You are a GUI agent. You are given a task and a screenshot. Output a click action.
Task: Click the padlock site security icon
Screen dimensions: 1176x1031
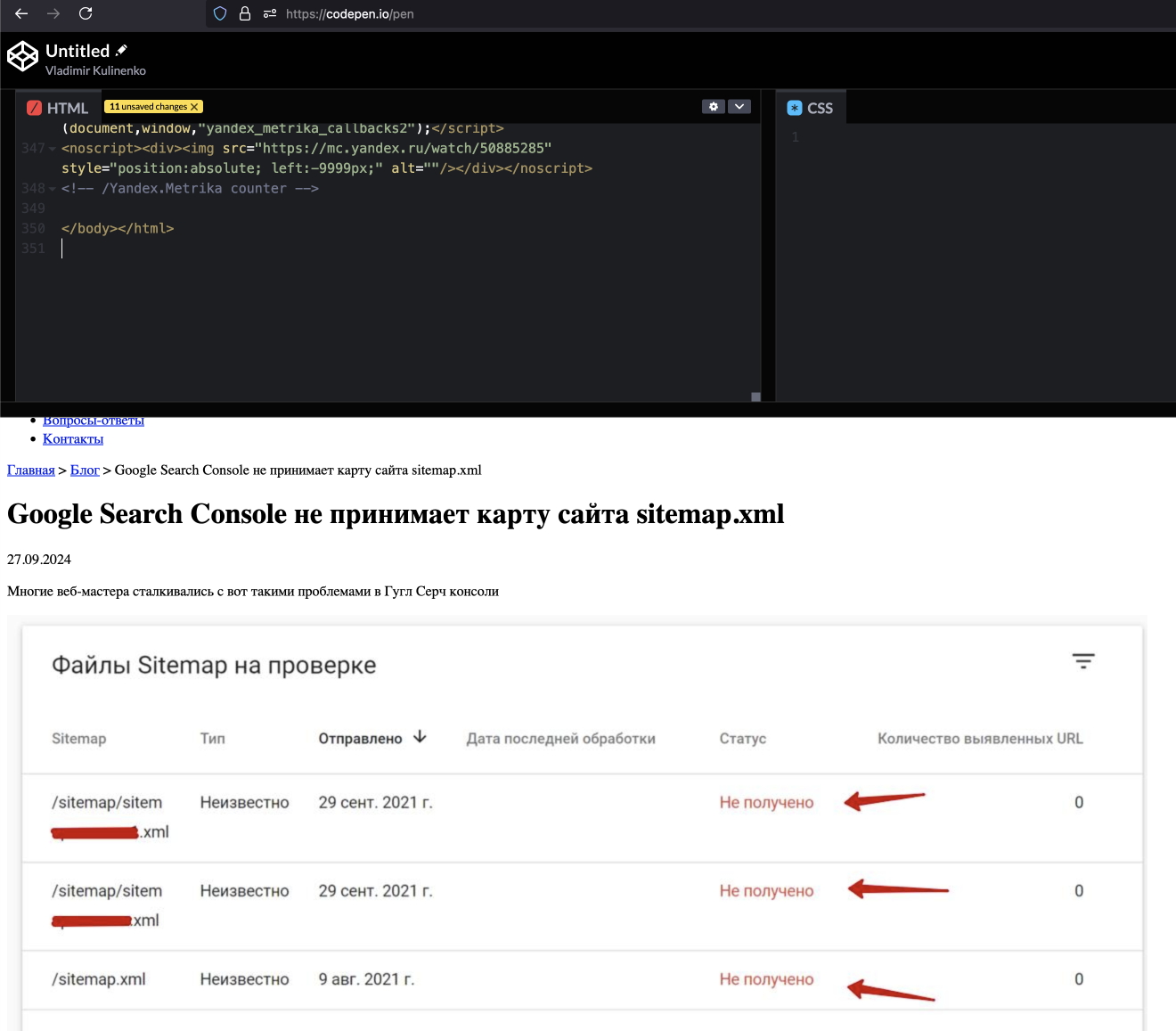click(x=245, y=13)
